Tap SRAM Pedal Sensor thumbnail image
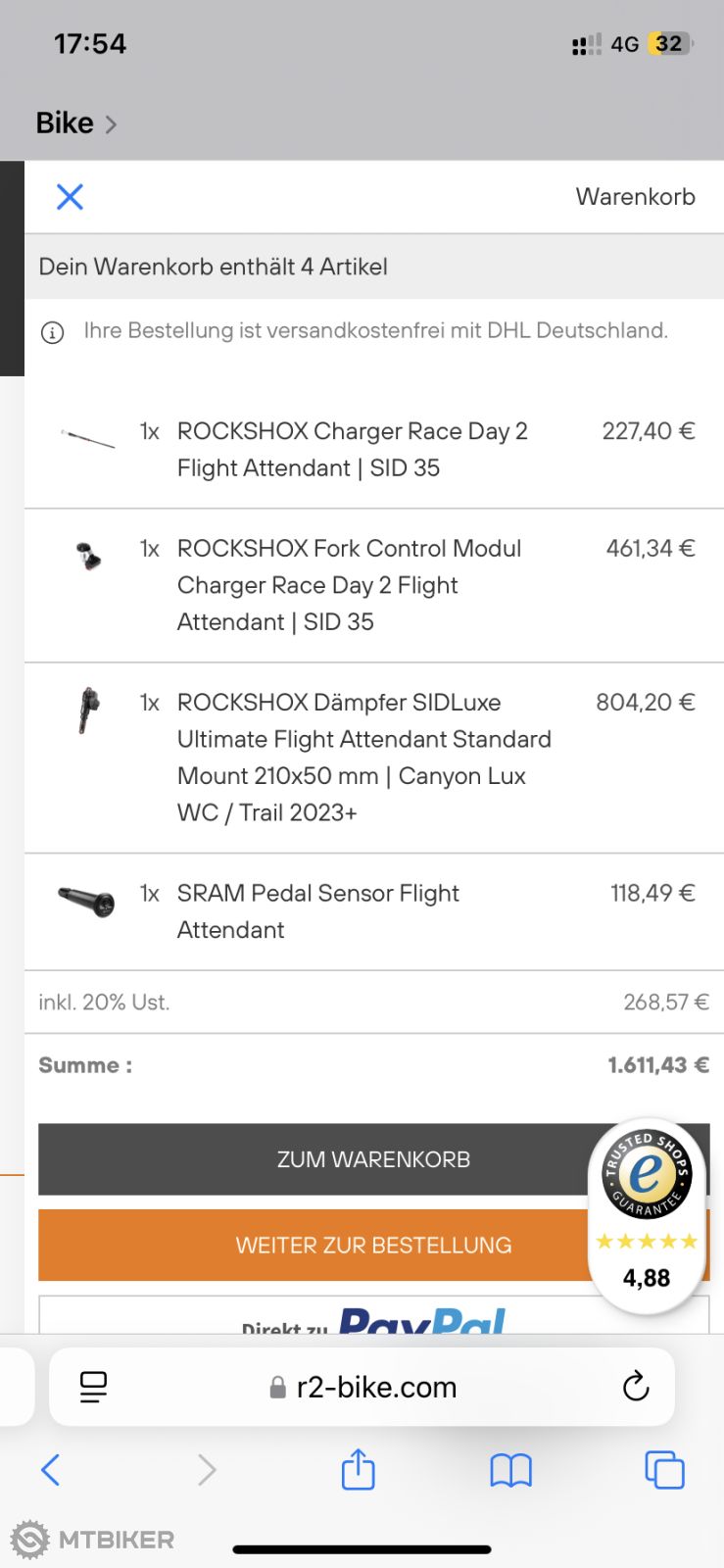The width and height of the screenshot is (724, 1568). click(87, 900)
